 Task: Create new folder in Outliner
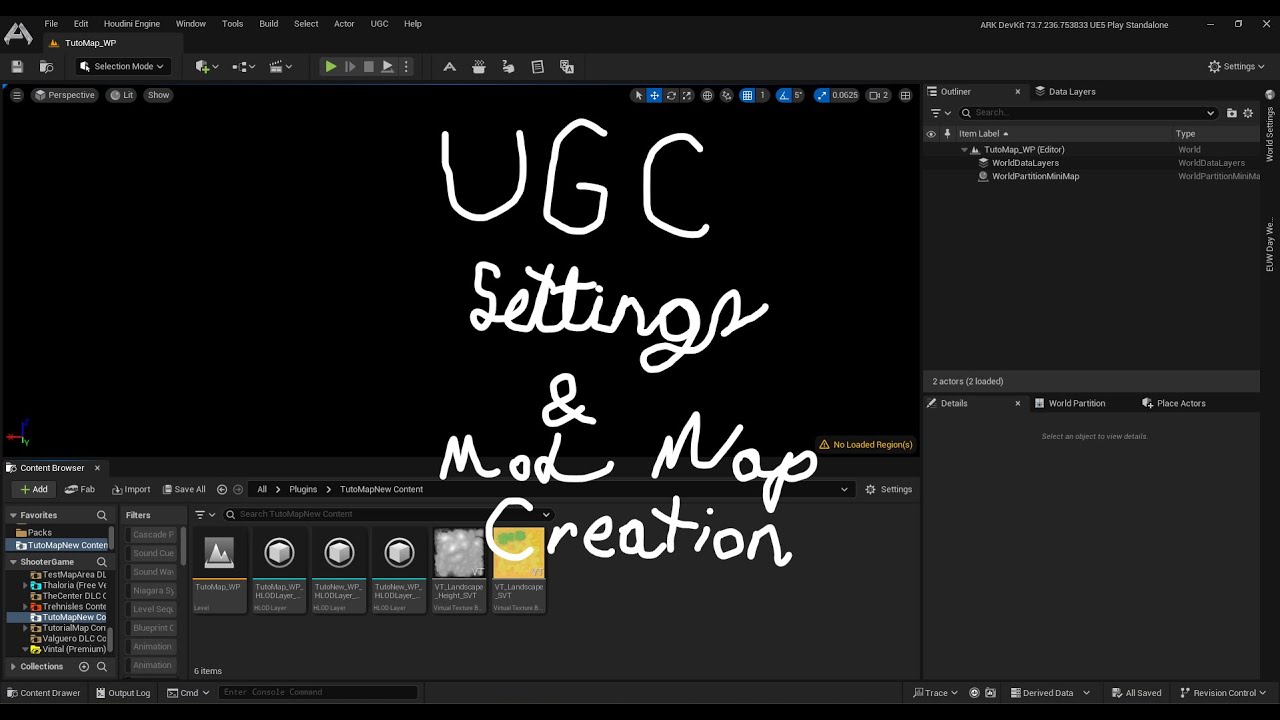pyautogui.click(x=1231, y=113)
